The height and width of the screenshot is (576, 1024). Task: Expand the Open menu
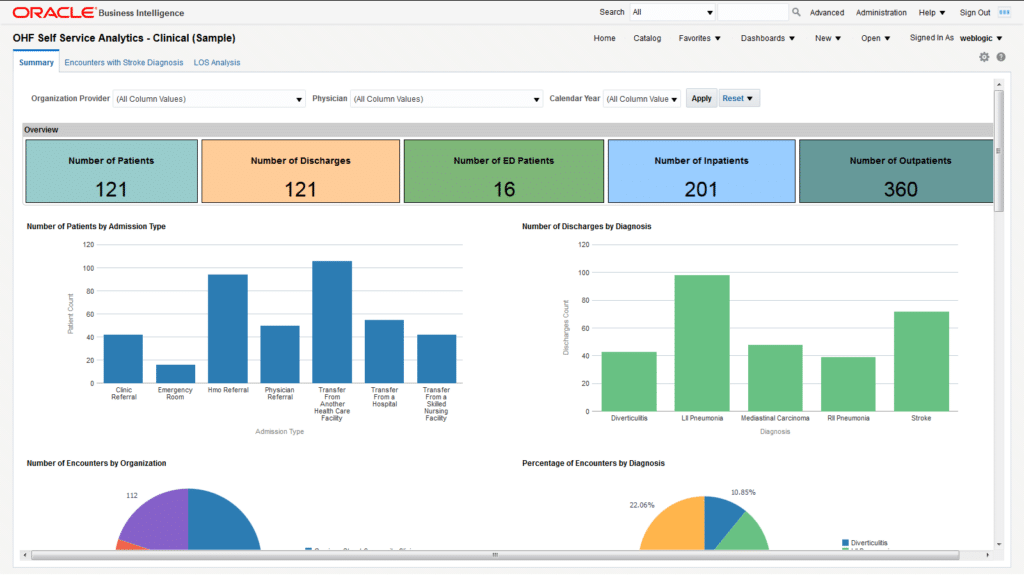[x=875, y=39]
